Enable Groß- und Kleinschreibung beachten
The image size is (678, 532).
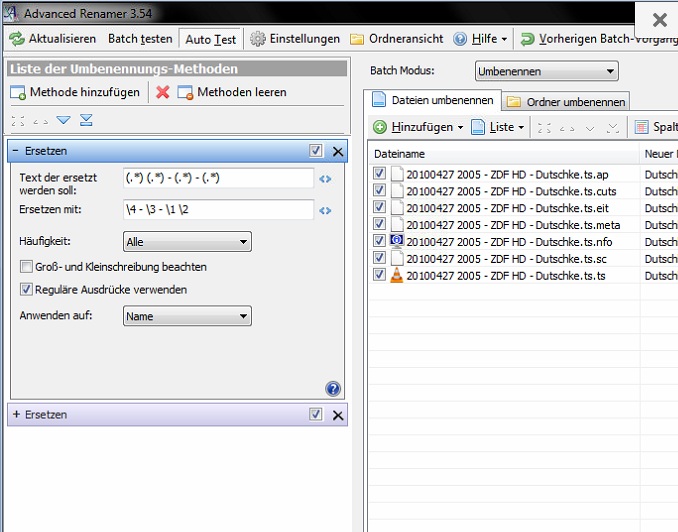click(x=26, y=266)
